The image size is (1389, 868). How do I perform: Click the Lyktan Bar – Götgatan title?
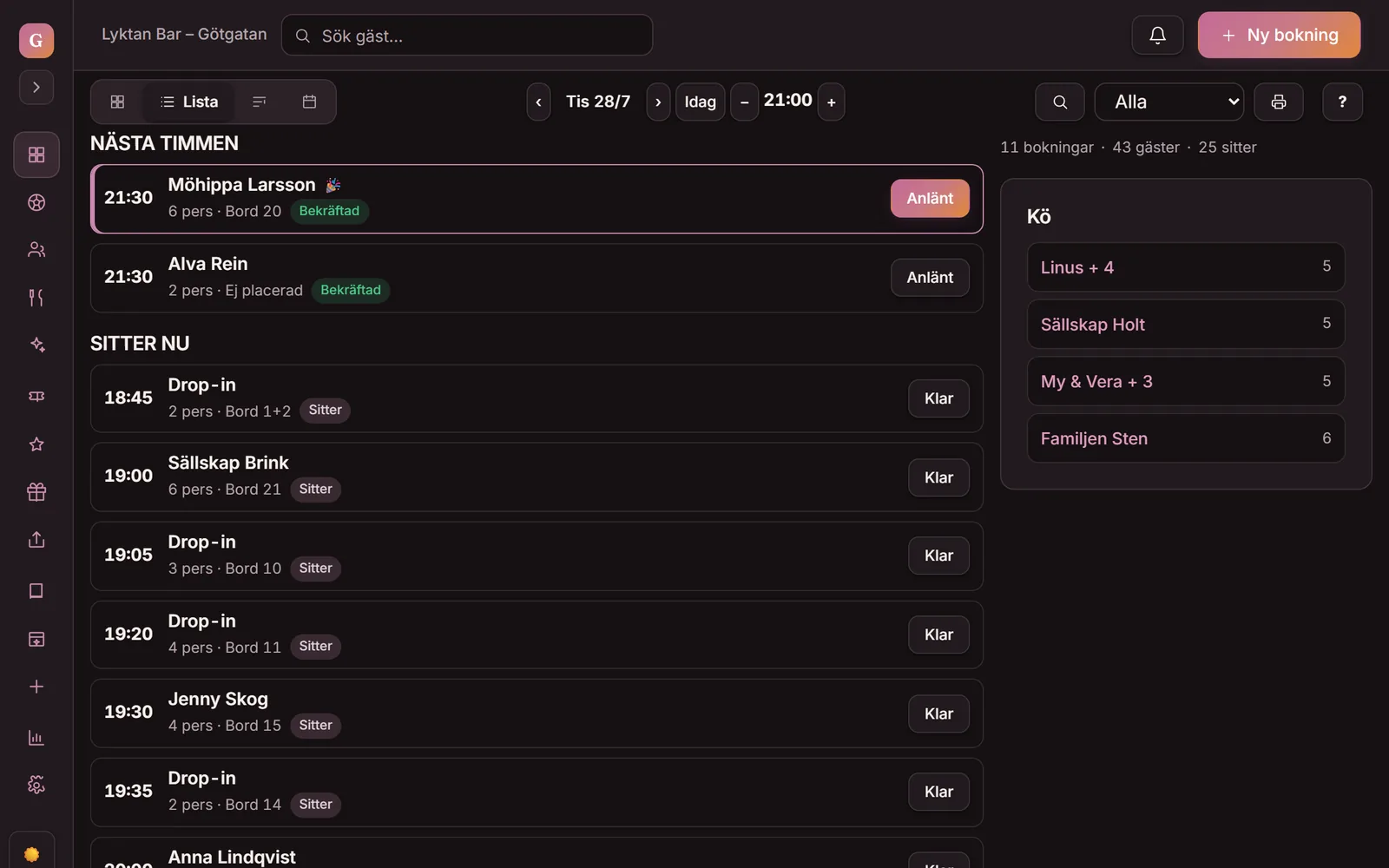tap(184, 35)
